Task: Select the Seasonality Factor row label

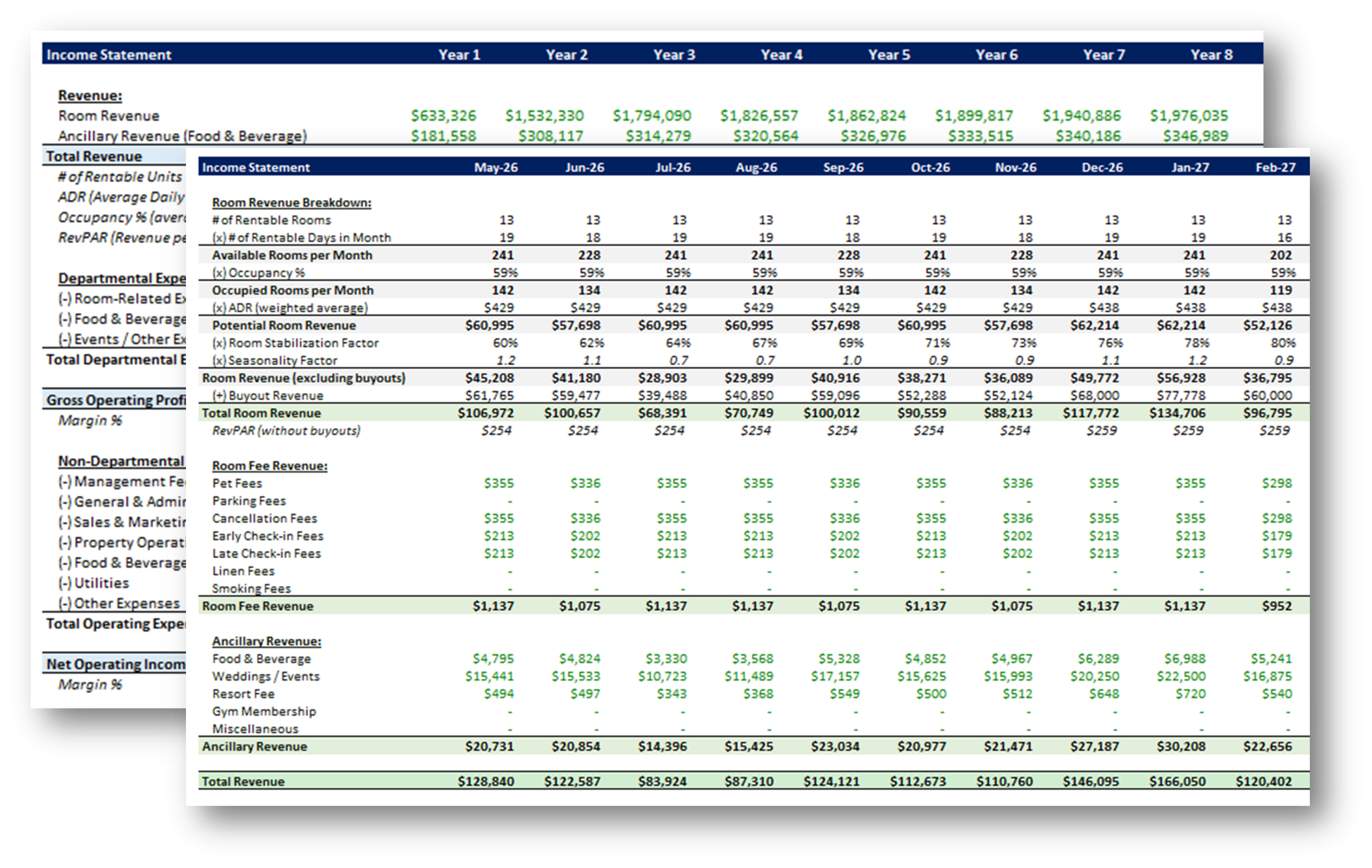Action: pos(274,361)
